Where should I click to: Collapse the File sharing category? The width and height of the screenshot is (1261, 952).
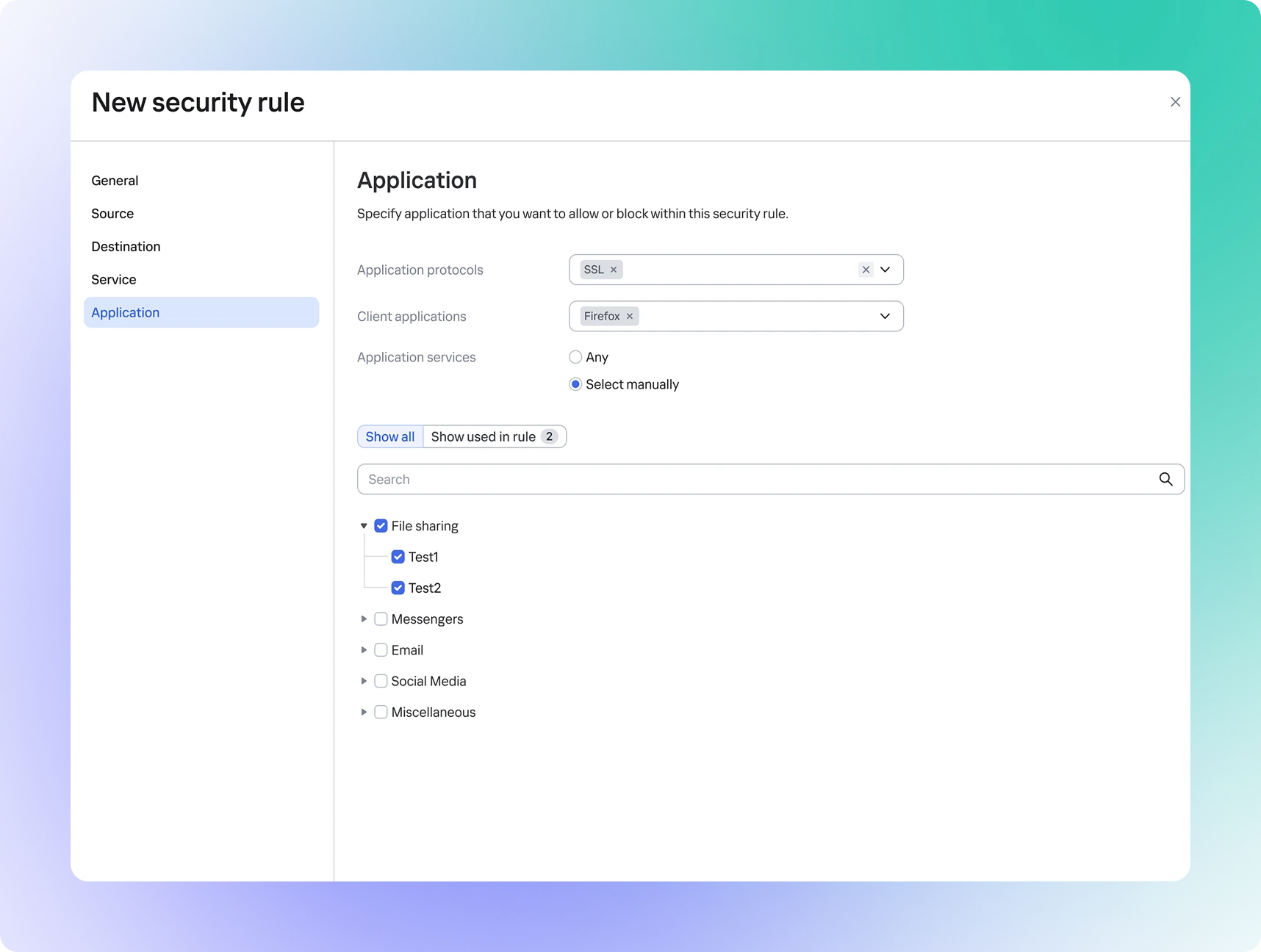[x=364, y=526]
